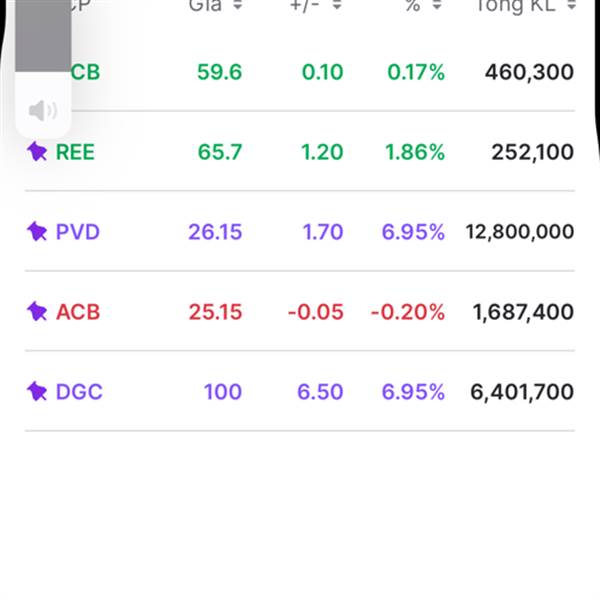The width and height of the screenshot is (600, 600).
Task: Select DGC price 100
Action: (x=223, y=391)
